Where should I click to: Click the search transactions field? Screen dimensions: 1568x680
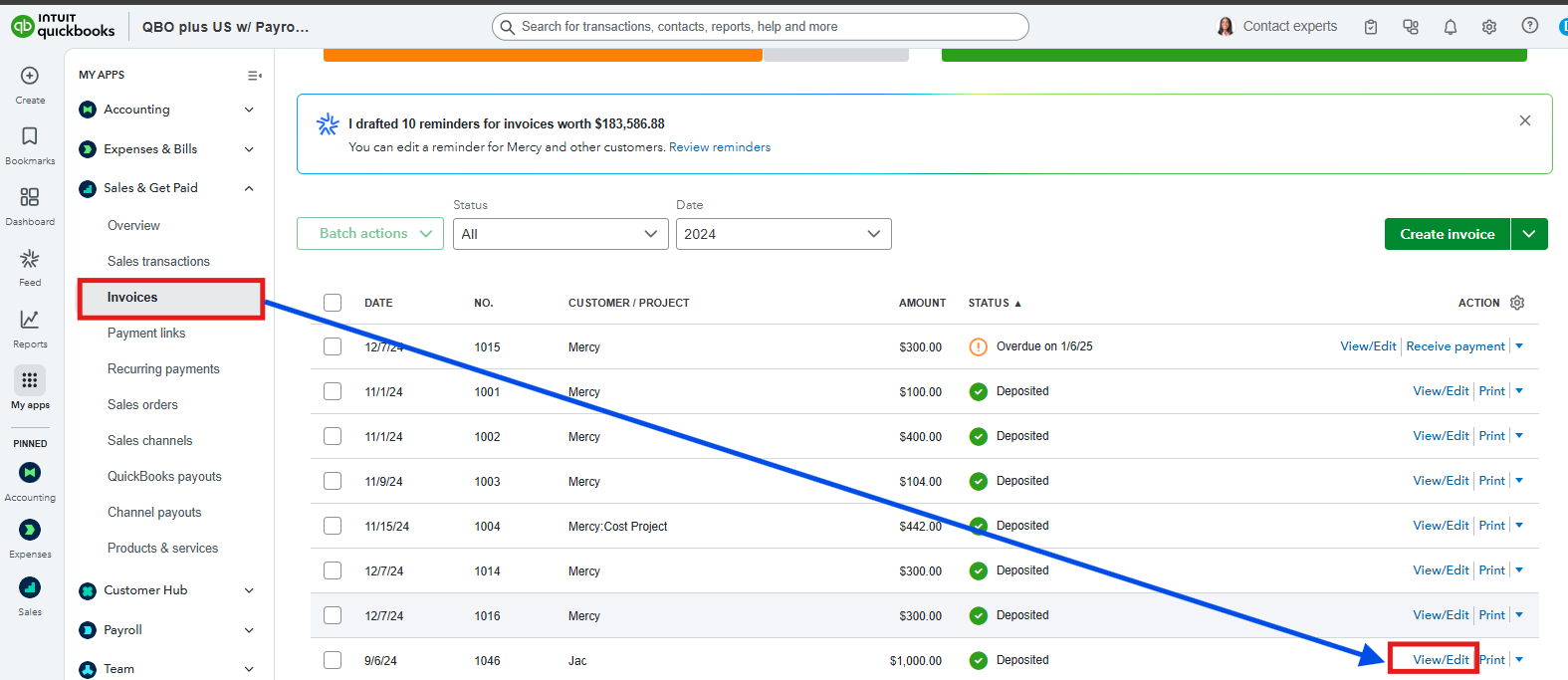[761, 27]
